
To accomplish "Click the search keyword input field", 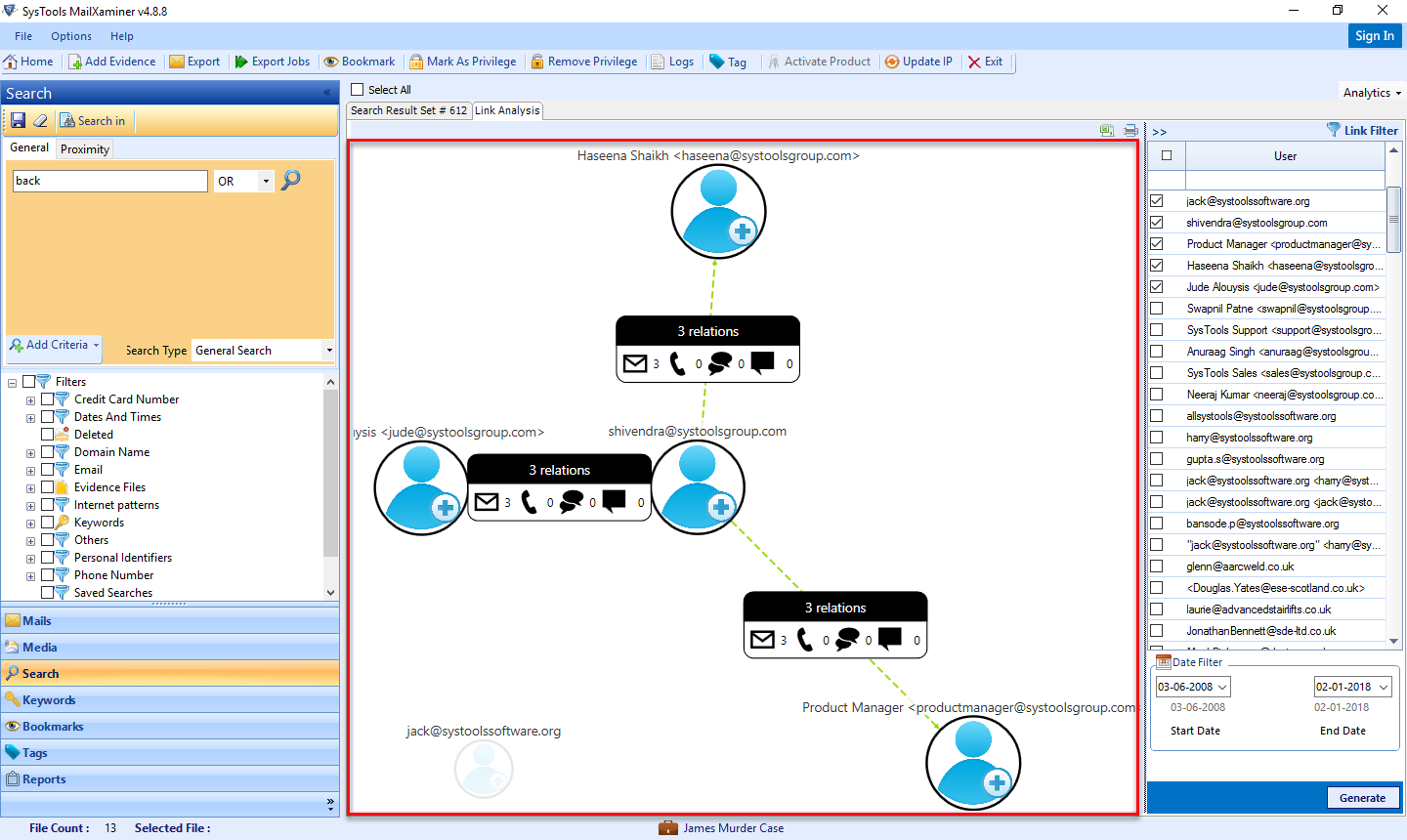I will pos(110,181).
